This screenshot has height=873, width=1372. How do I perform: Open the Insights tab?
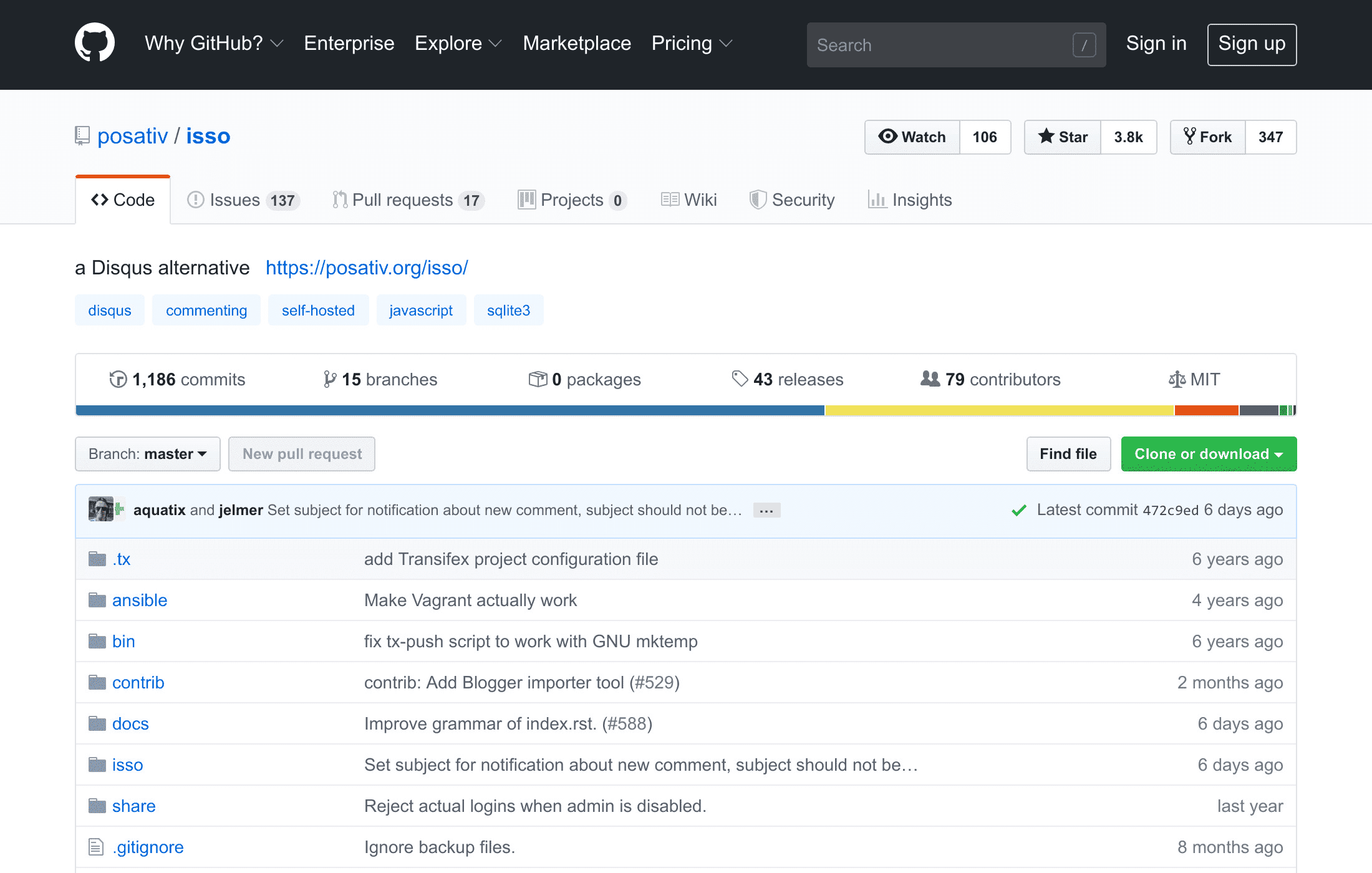click(910, 200)
